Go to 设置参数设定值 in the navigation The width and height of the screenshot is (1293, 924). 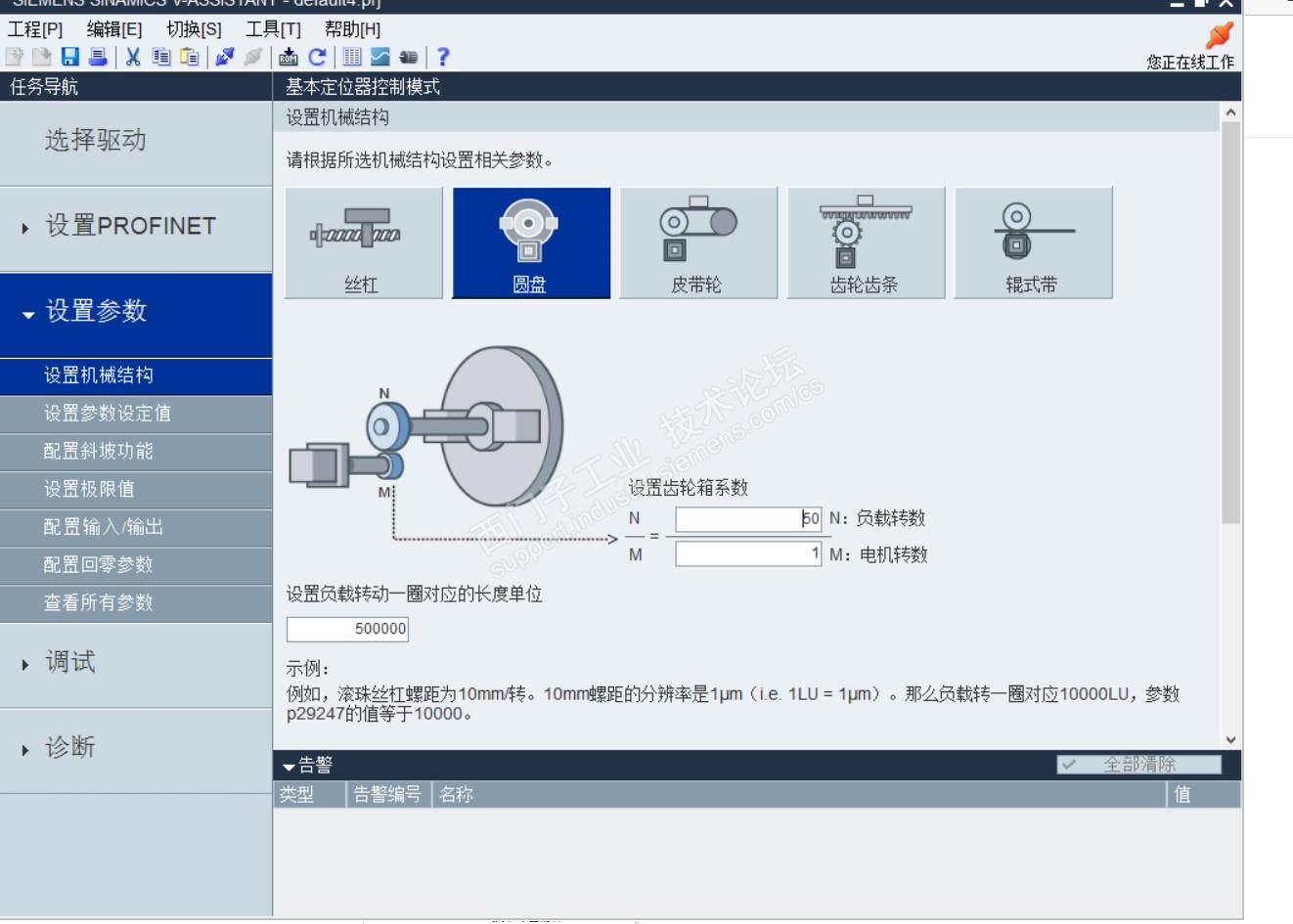(136, 415)
